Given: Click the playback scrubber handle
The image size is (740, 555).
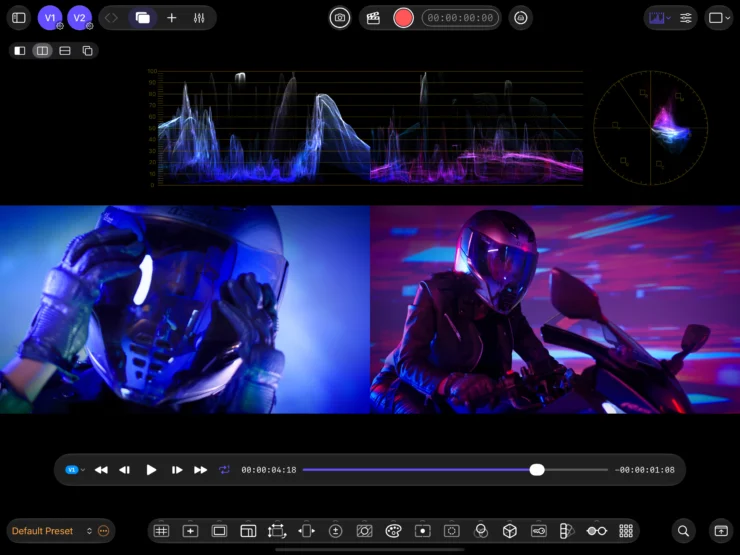Looking at the screenshot, I should coord(537,470).
